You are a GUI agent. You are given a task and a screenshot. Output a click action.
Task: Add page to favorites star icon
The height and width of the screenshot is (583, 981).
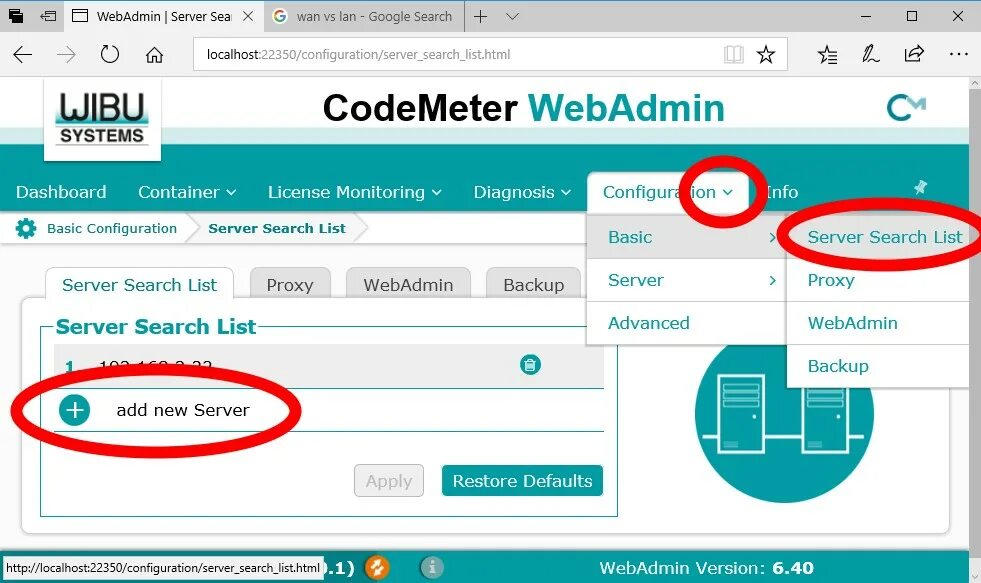(766, 55)
